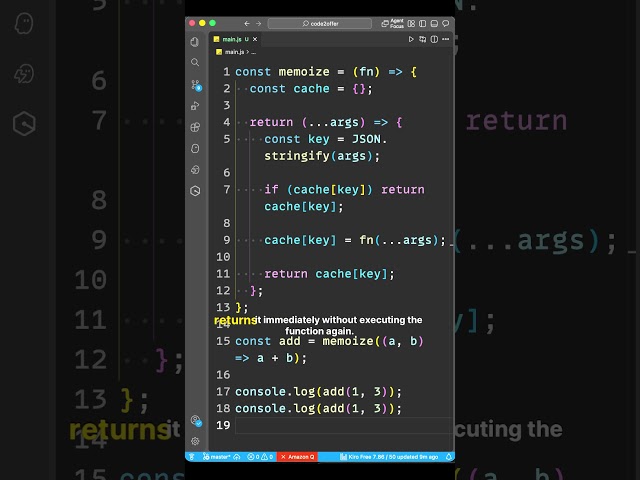Image resolution: width=640 pixels, height=480 pixels.
Task: Click 'if (cache[key]) return' on line 7
Action: (x=344, y=189)
